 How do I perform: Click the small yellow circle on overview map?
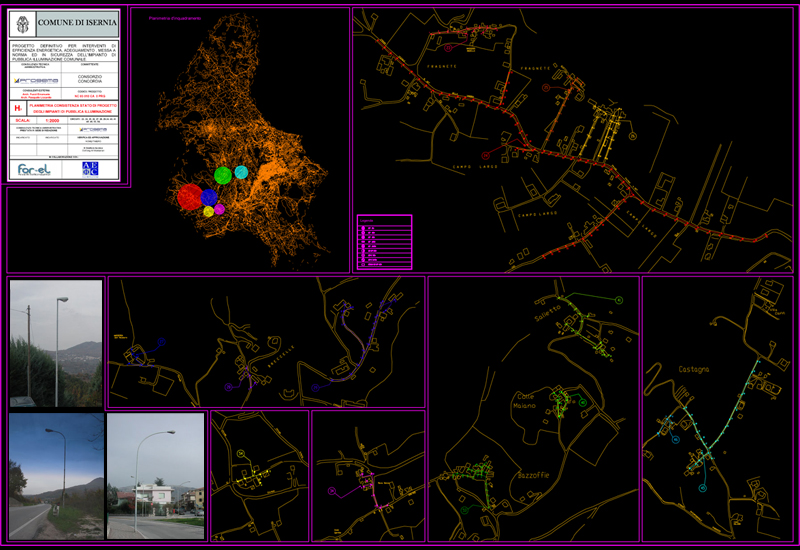209,211
